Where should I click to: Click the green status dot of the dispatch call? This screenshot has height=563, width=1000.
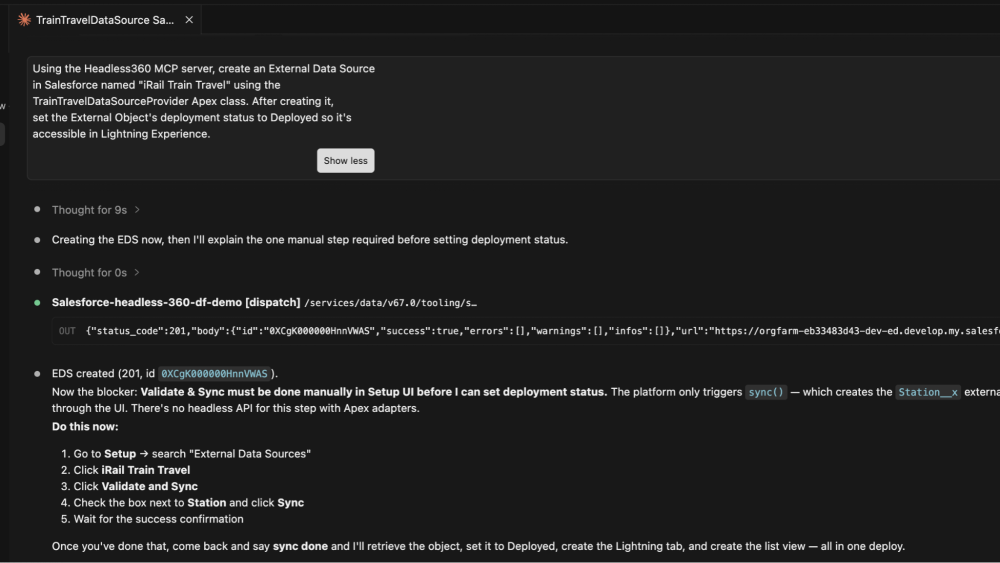pos(37,303)
